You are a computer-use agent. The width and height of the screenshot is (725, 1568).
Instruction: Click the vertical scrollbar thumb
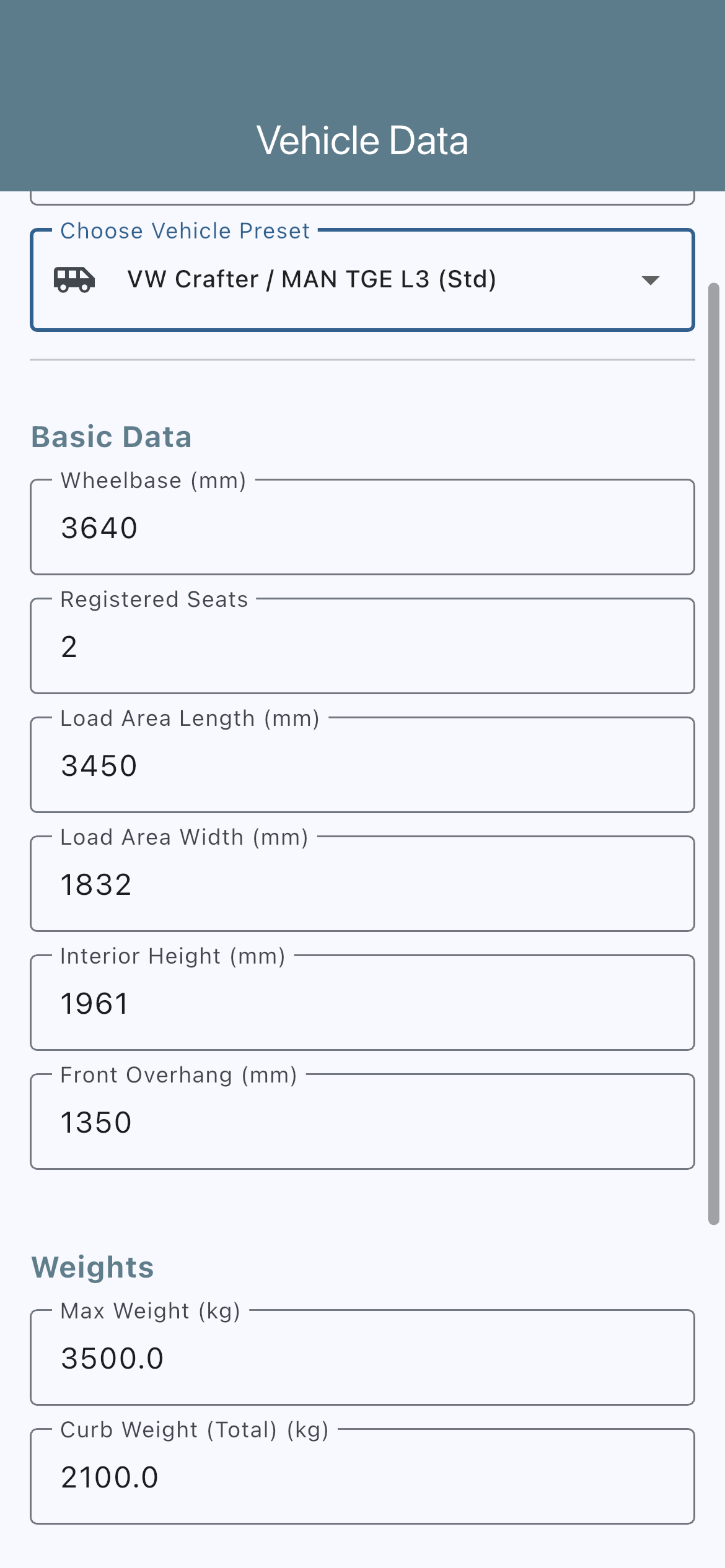(x=714, y=754)
